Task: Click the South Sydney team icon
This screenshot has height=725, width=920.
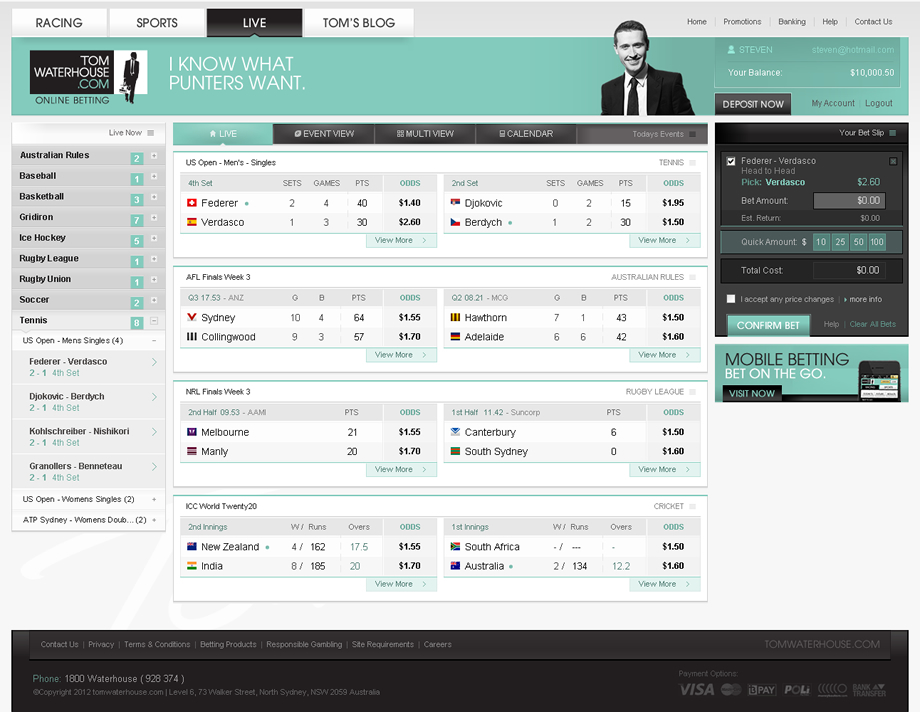Action: pyautogui.click(x=455, y=451)
